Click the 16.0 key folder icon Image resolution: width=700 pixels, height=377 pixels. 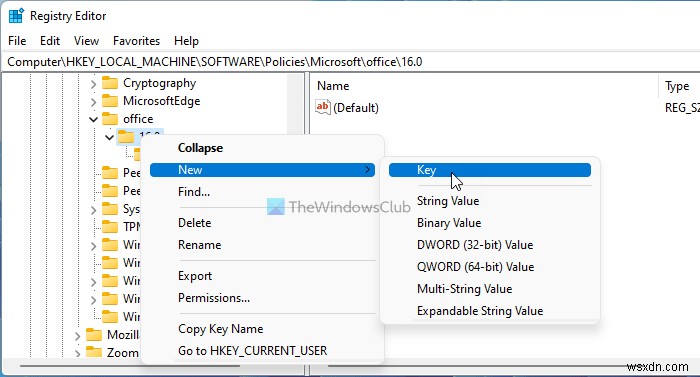[x=126, y=137]
